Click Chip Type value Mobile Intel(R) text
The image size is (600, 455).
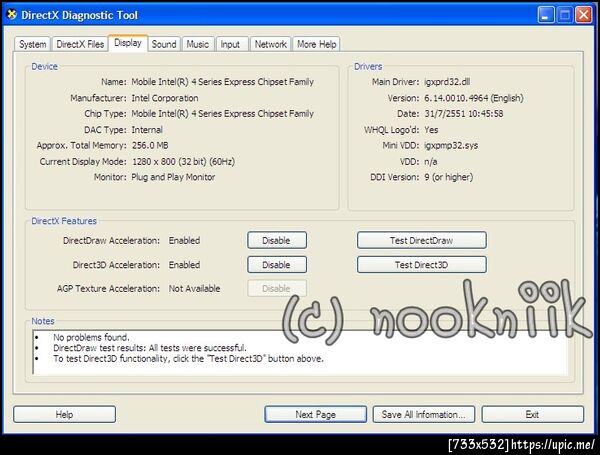point(222,114)
